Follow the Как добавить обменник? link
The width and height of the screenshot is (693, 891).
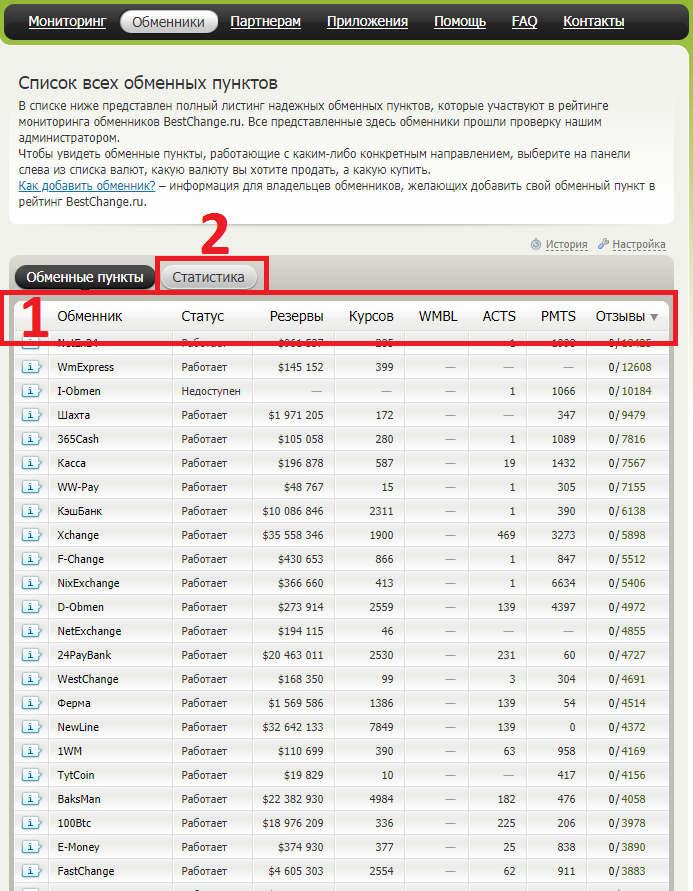87,186
